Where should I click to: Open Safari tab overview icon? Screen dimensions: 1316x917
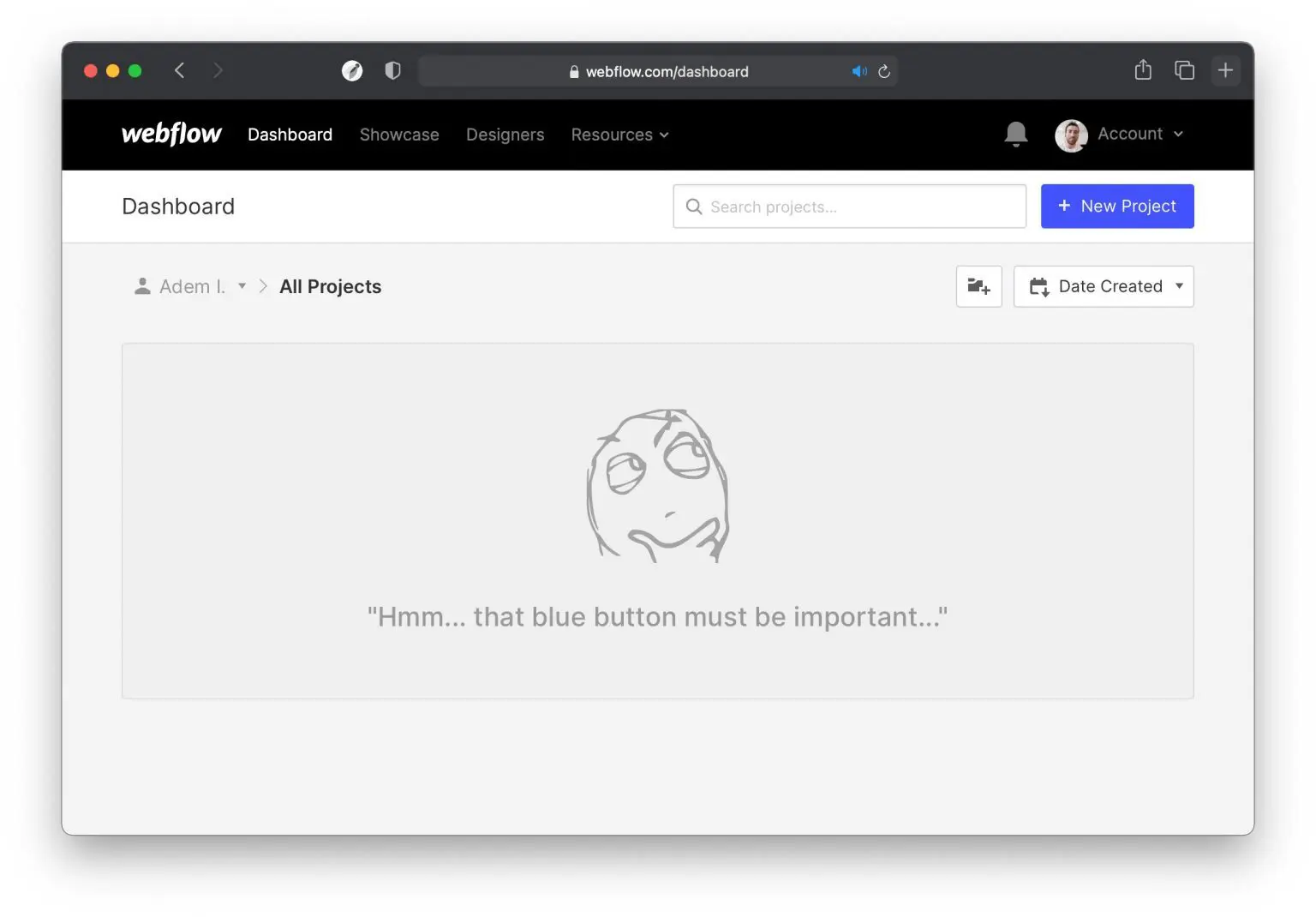[1184, 70]
